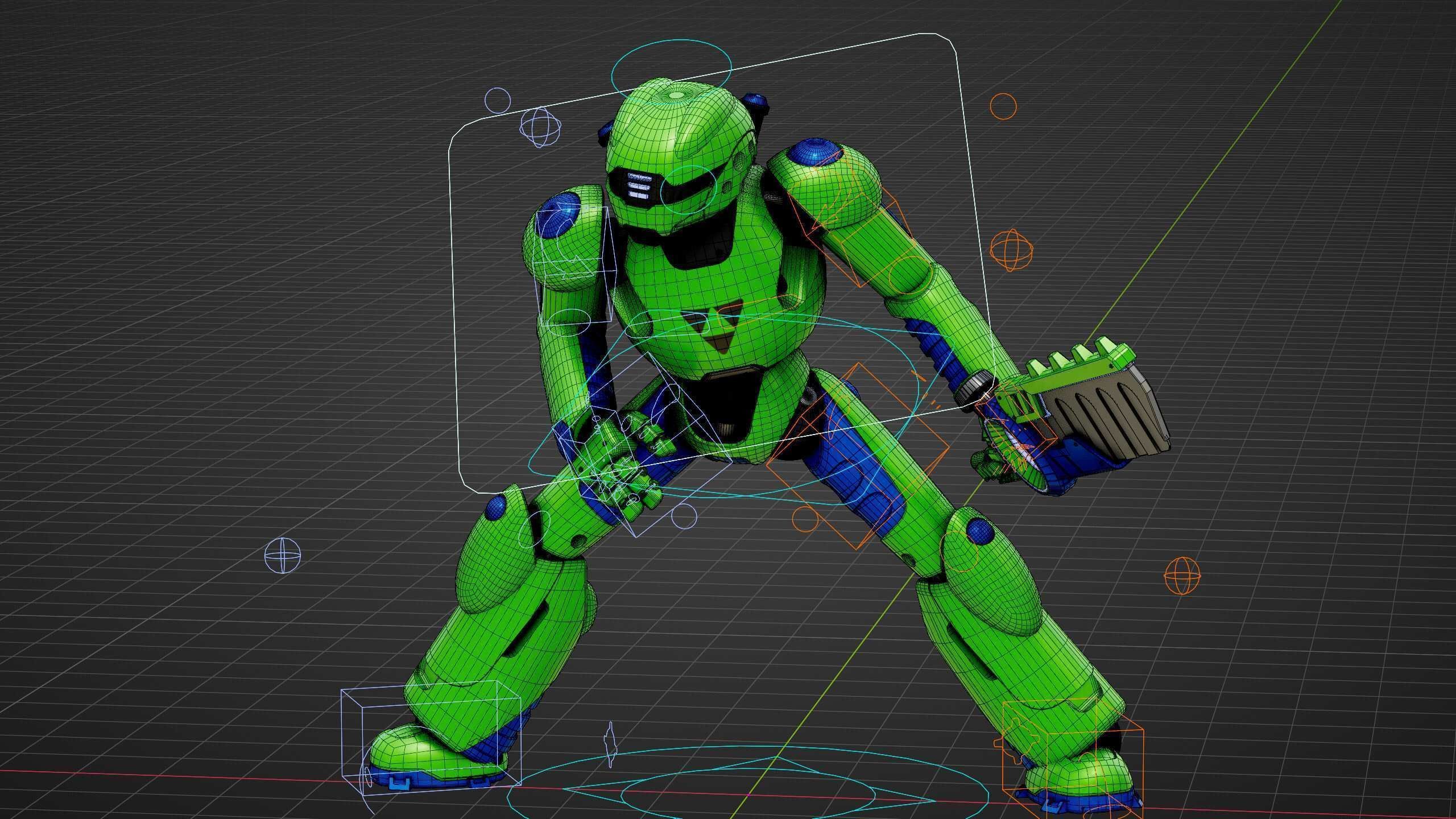Select the small orange circle below the thigh box

[805, 519]
